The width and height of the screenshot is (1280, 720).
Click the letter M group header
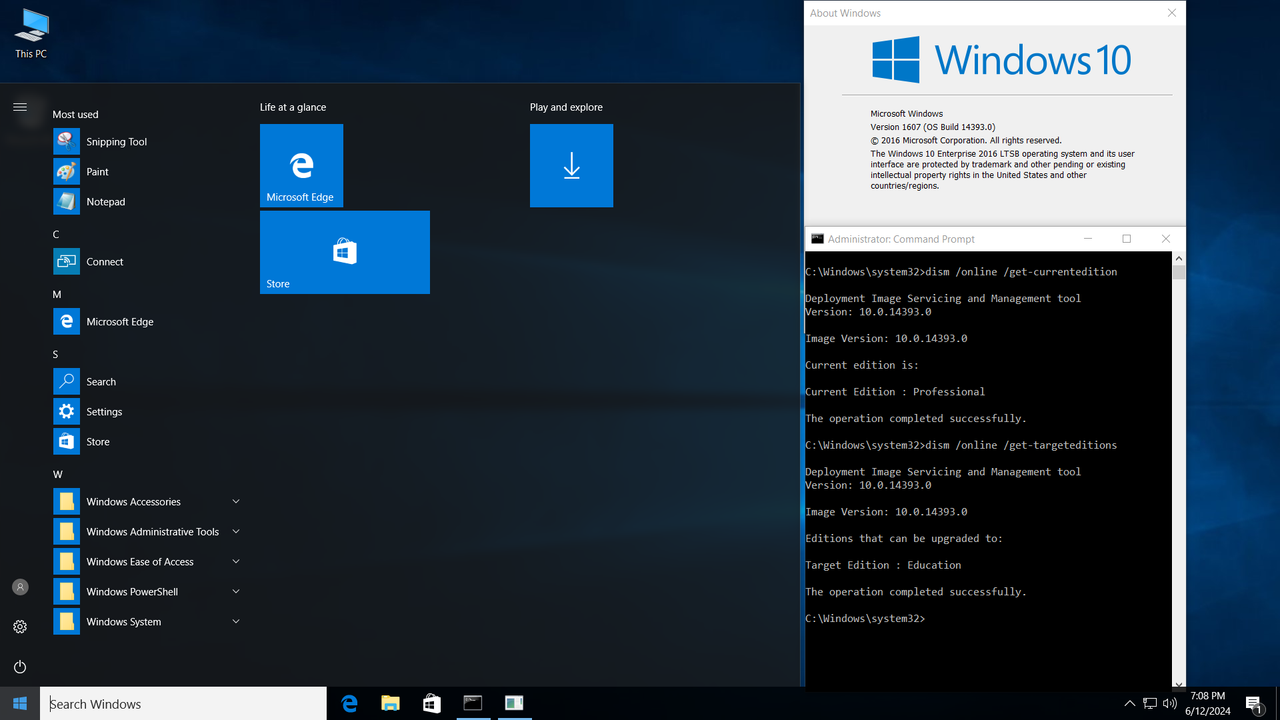[57, 294]
